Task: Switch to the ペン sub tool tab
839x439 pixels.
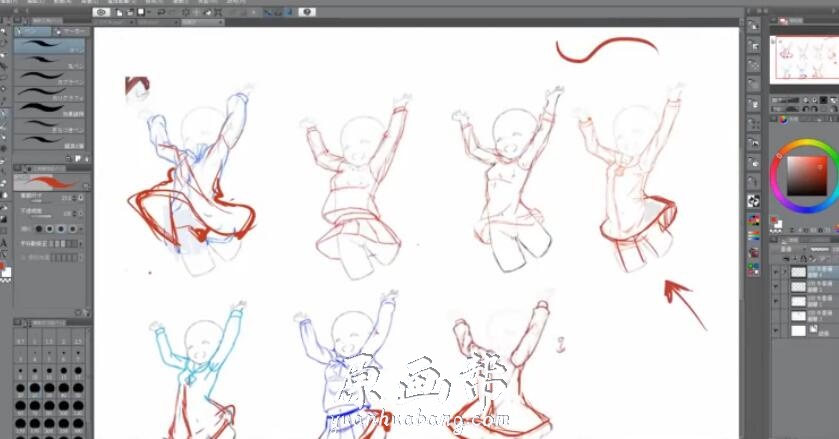Action: point(32,31)
